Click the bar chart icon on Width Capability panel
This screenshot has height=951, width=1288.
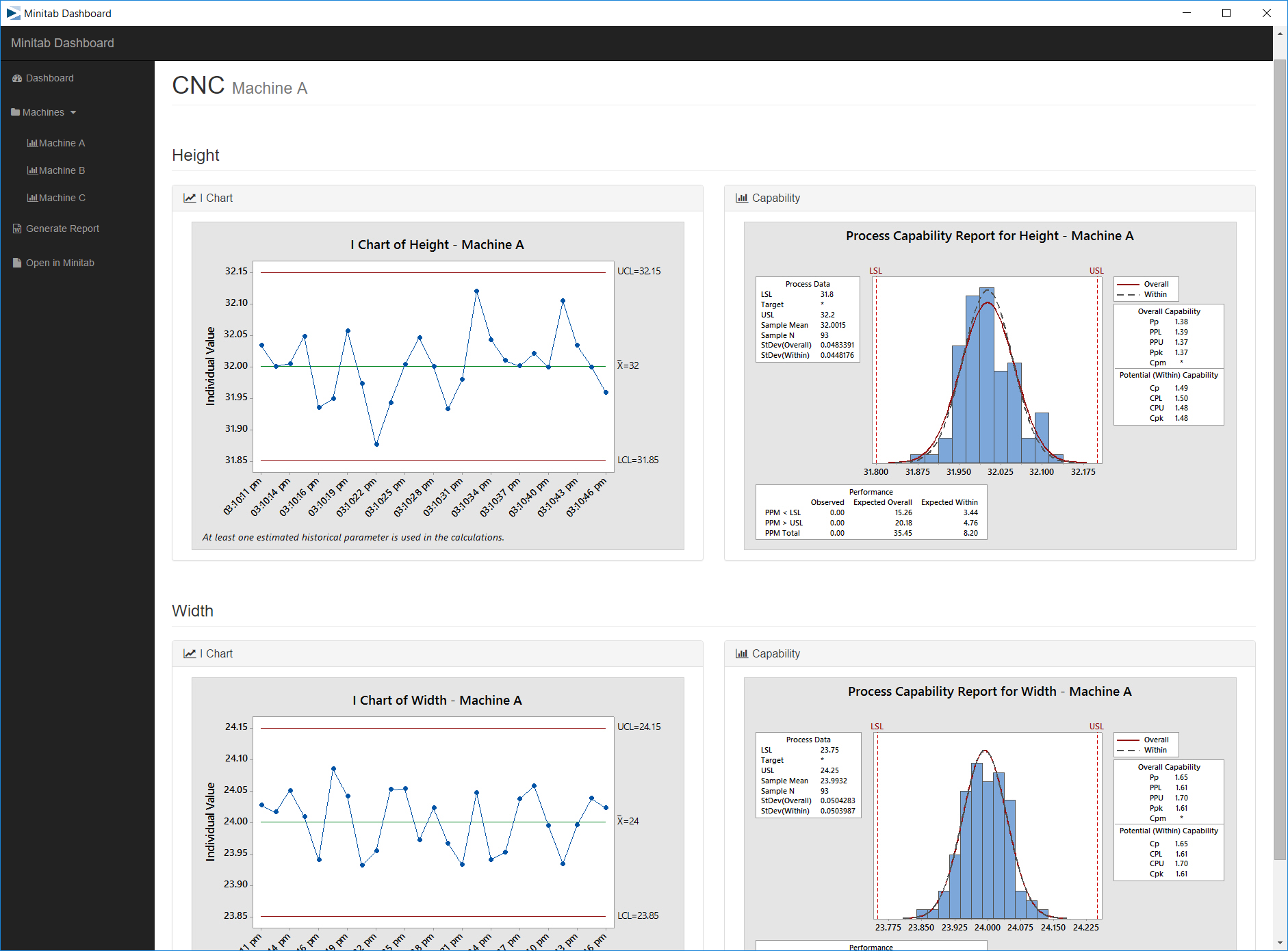coord(742,653)
